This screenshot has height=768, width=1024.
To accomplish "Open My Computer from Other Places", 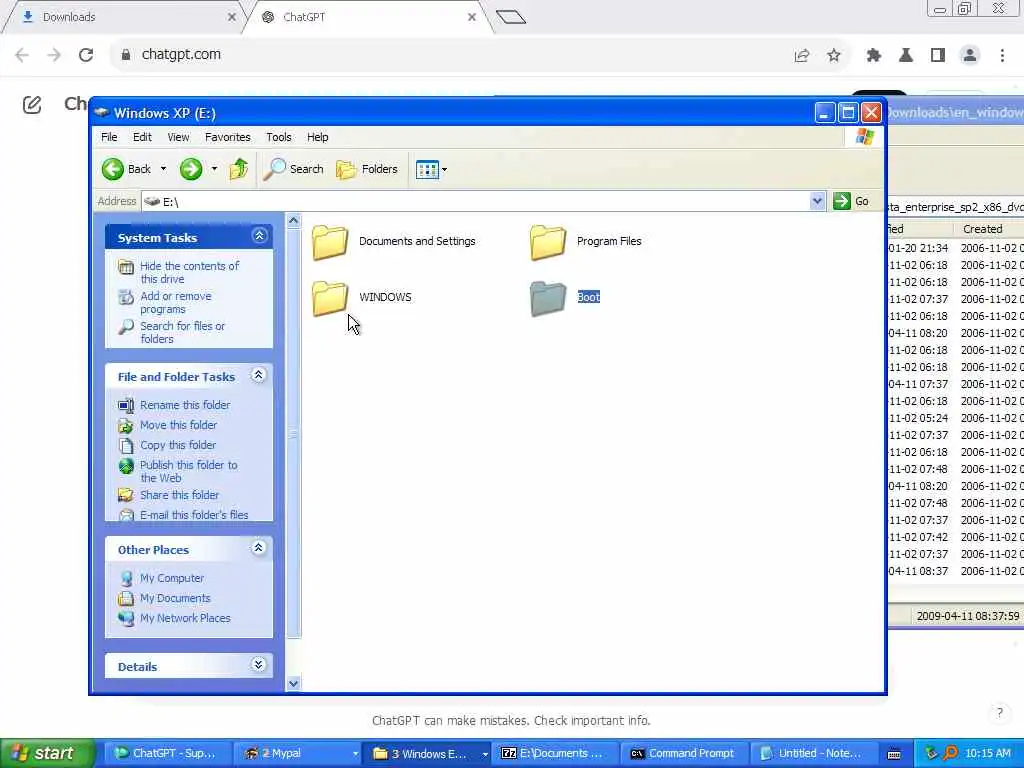I will click(x=172, y=578).
